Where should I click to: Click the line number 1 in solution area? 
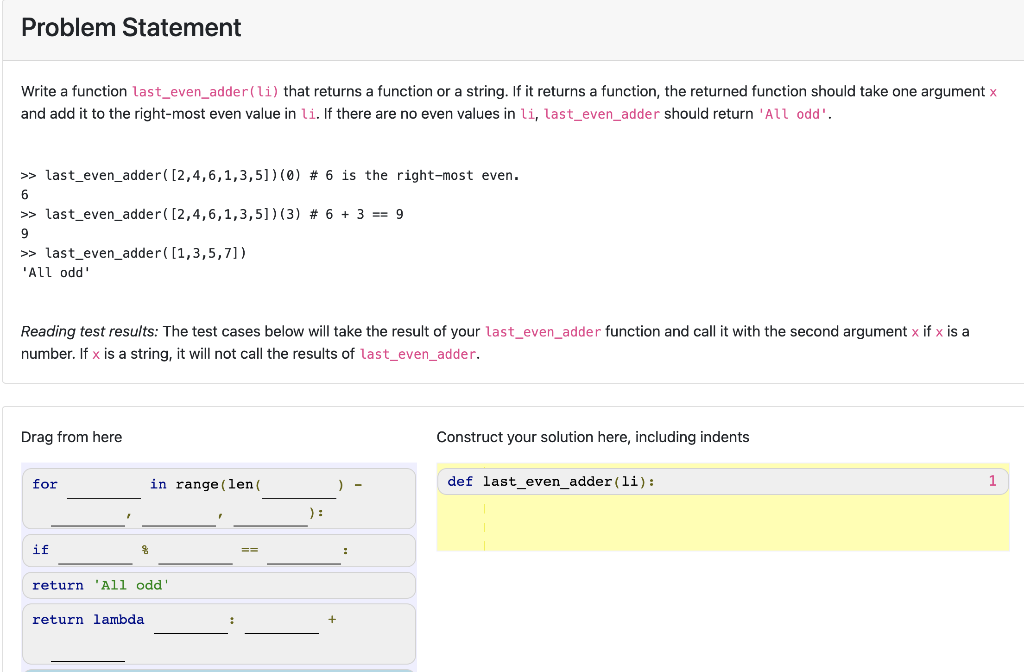tap(993, 481)
